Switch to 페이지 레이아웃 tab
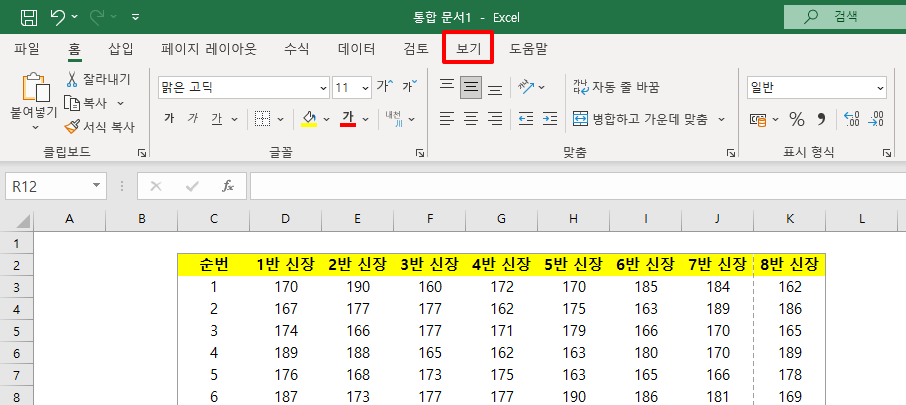The image size is (906, 405). tap(209, 49)
